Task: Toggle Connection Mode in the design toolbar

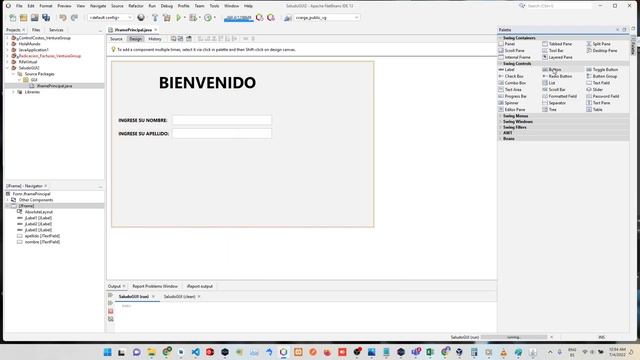Action: point(180,39)
